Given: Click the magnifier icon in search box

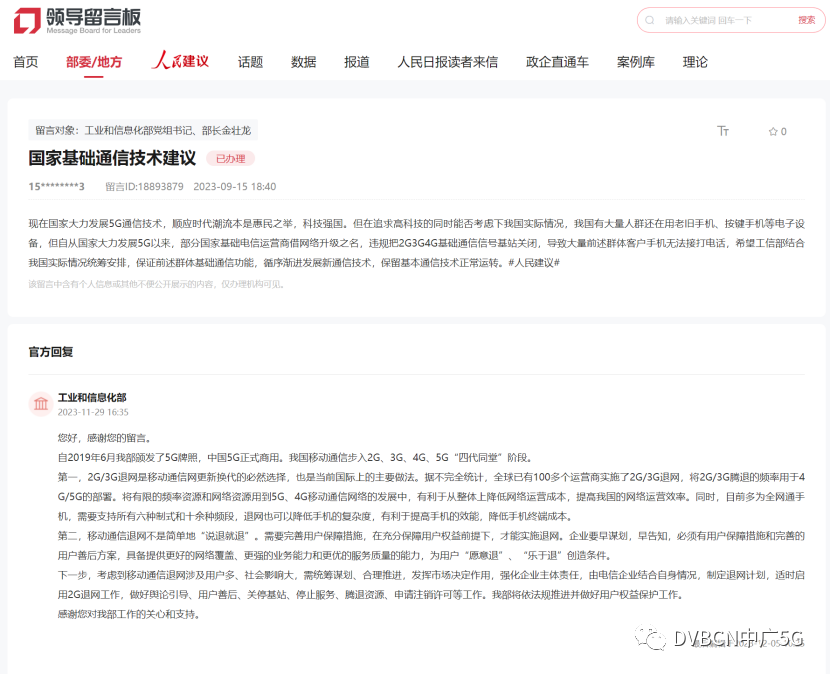Looking at the screenshot, I should (x=650, y=20).
